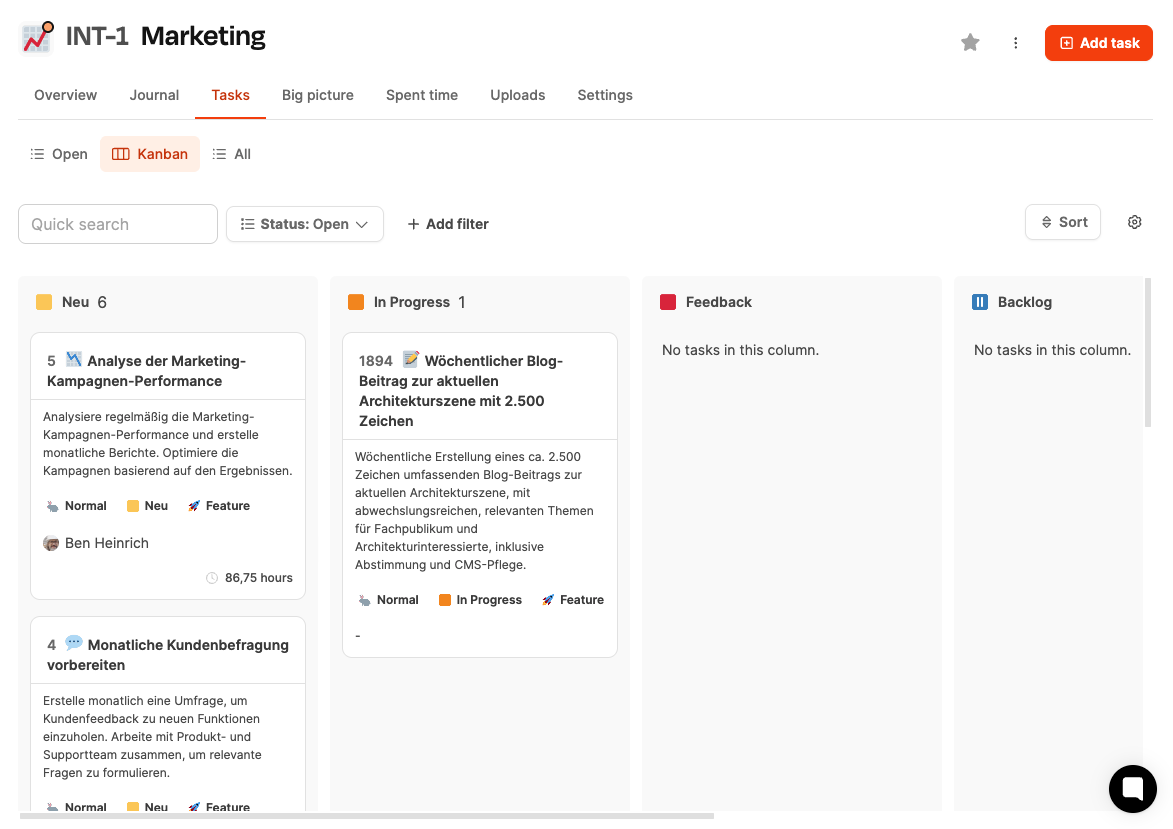
Task: Open task Analyse der Marketing-Kampagnen-Performance
Action: coord(166,370)
